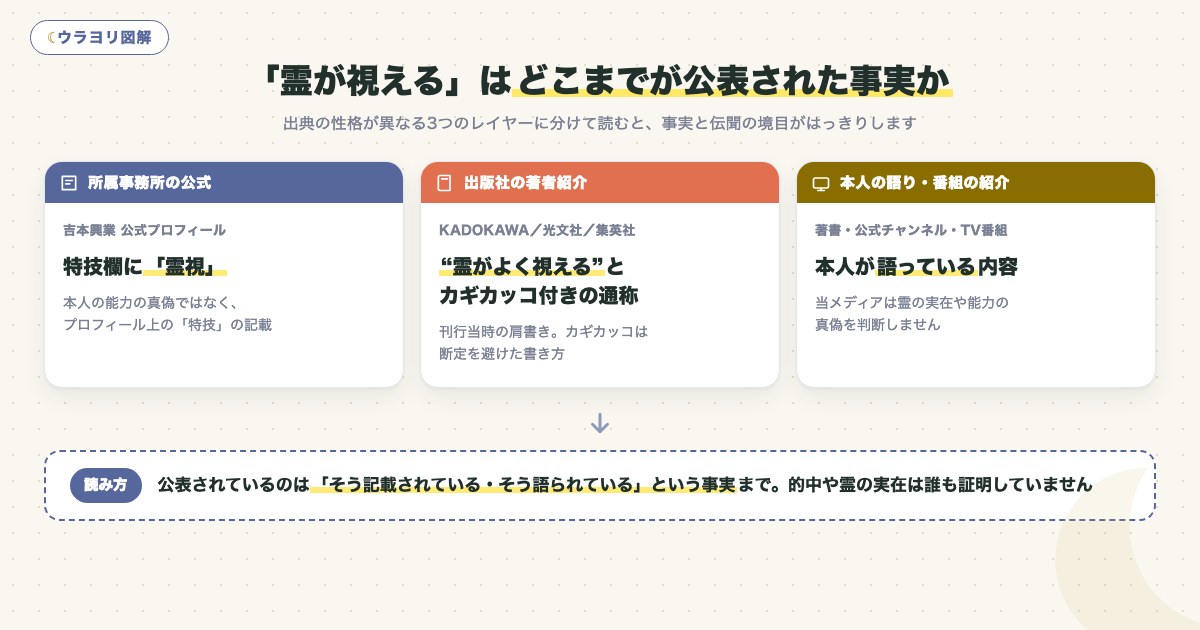Viewport: 1200px width, 630px height.
Task: Select the 所属事務所の公式 card header
Action: 224,183
